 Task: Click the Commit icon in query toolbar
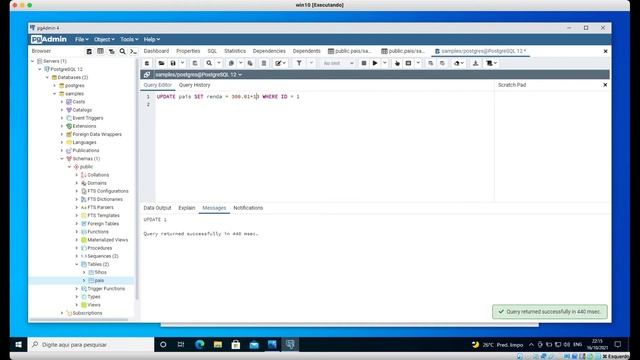431,63
